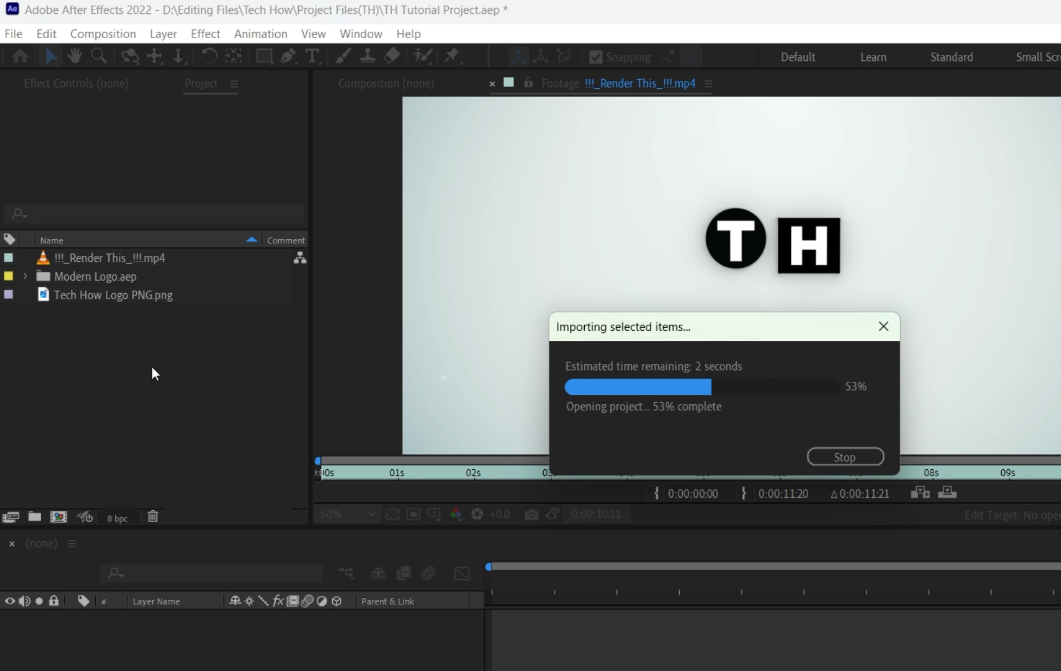
Task: Open the timeline panel menu
Action: (x=72, y=543)
